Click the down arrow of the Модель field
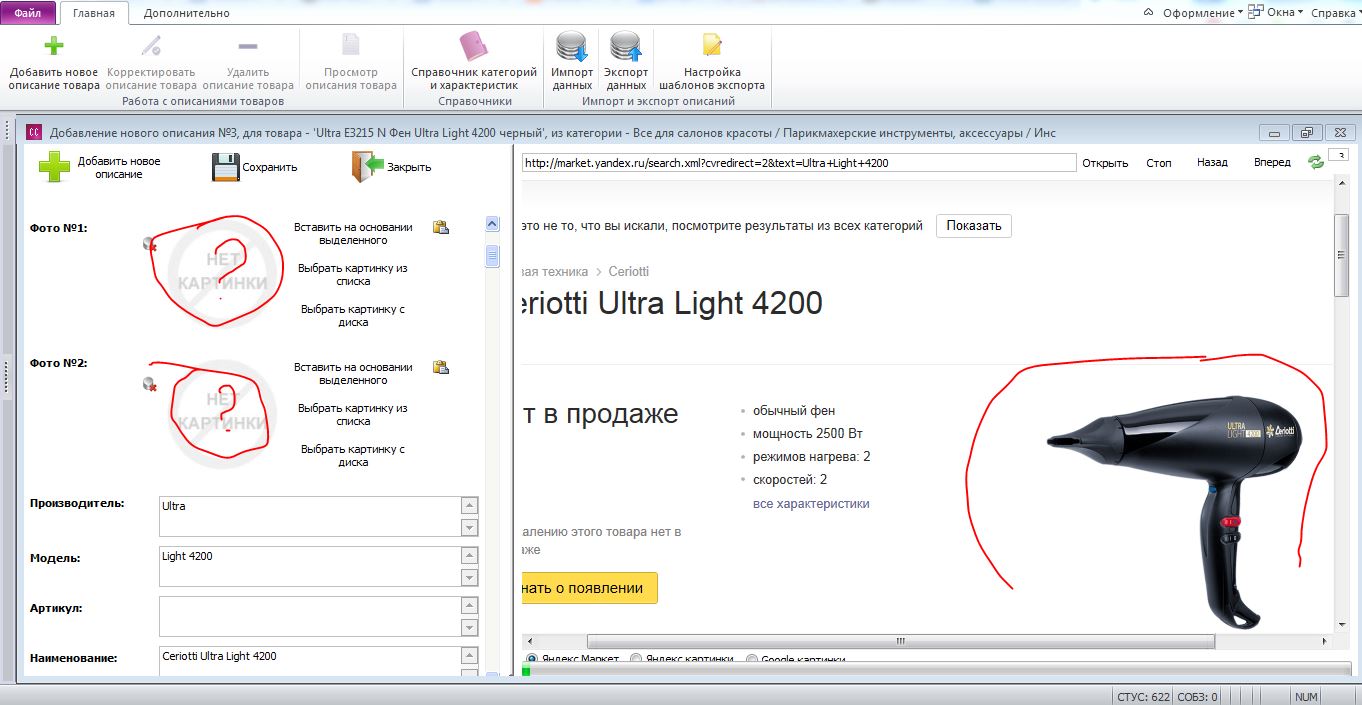Screen dimensions: 1362x705 [469, 577]
